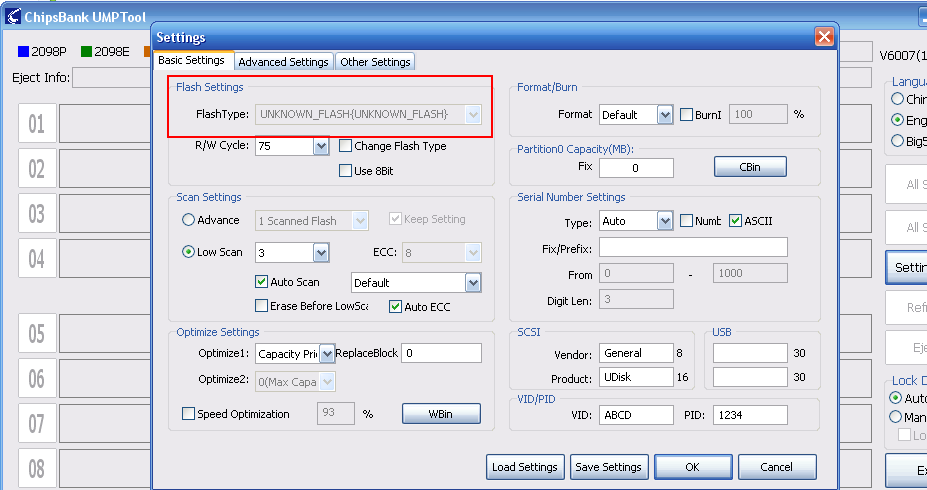This screenshot has width=927, height=490.
Task: Click the Digit Len field
Action: click(636, 299)
